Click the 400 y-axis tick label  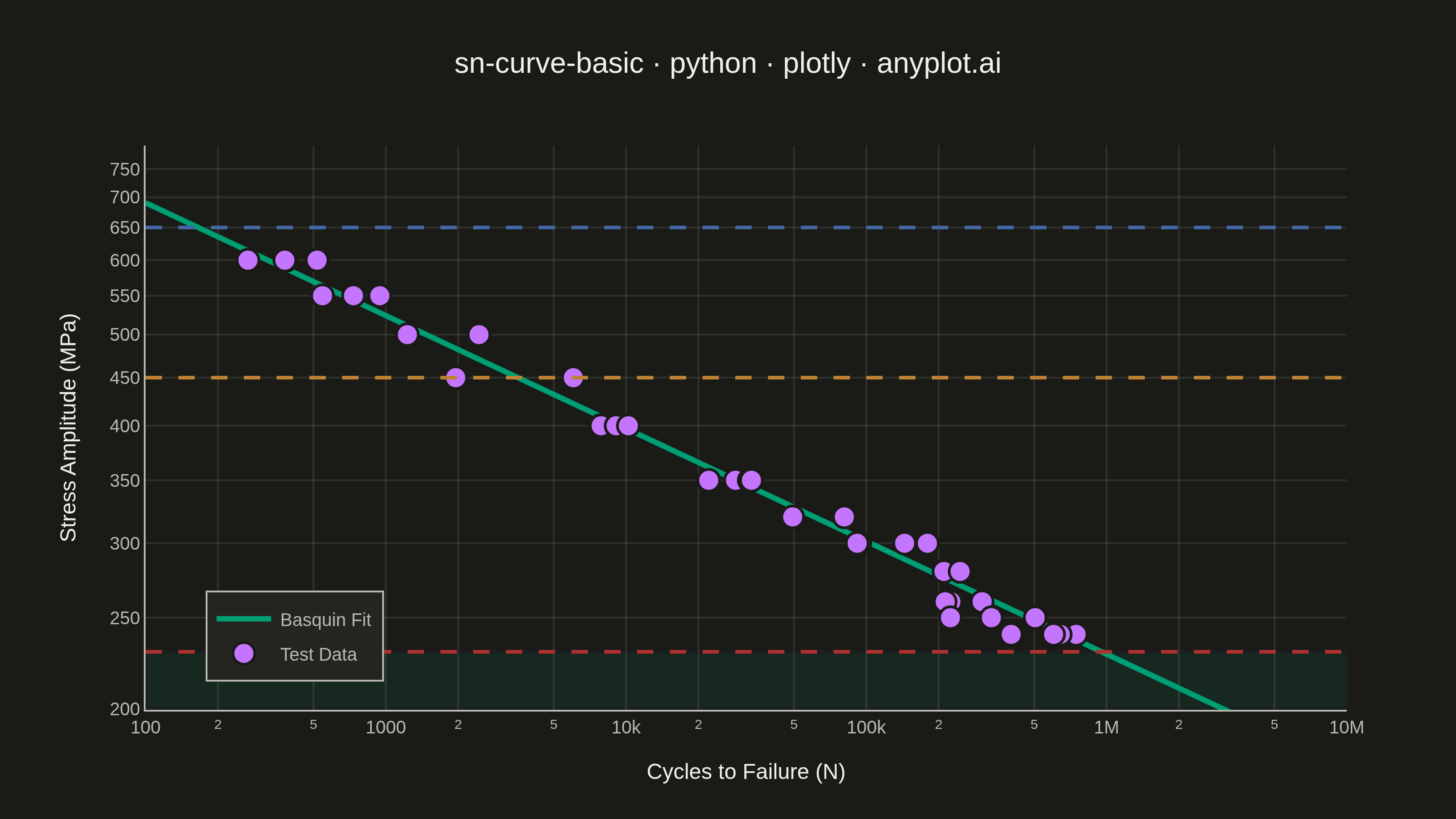(x=124, y=426)
